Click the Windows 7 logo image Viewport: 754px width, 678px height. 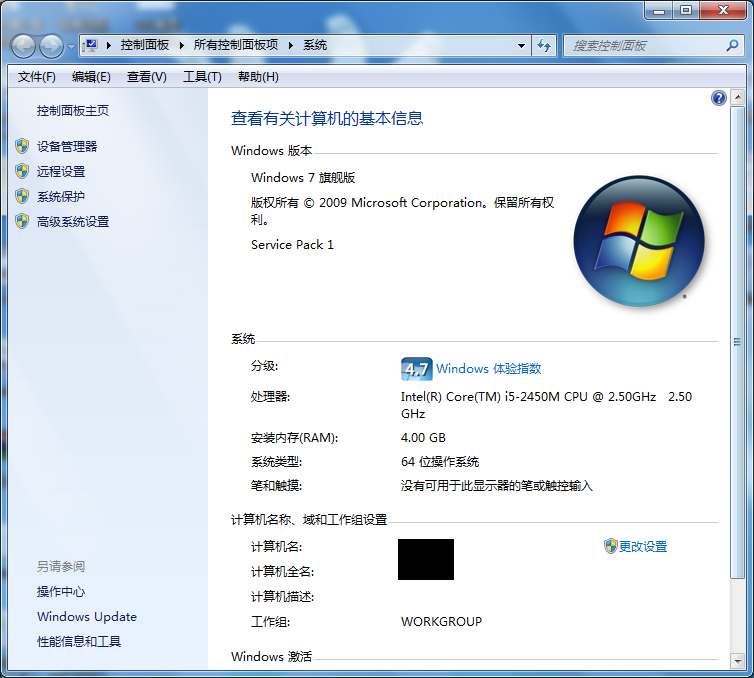(x=639, y=241)
